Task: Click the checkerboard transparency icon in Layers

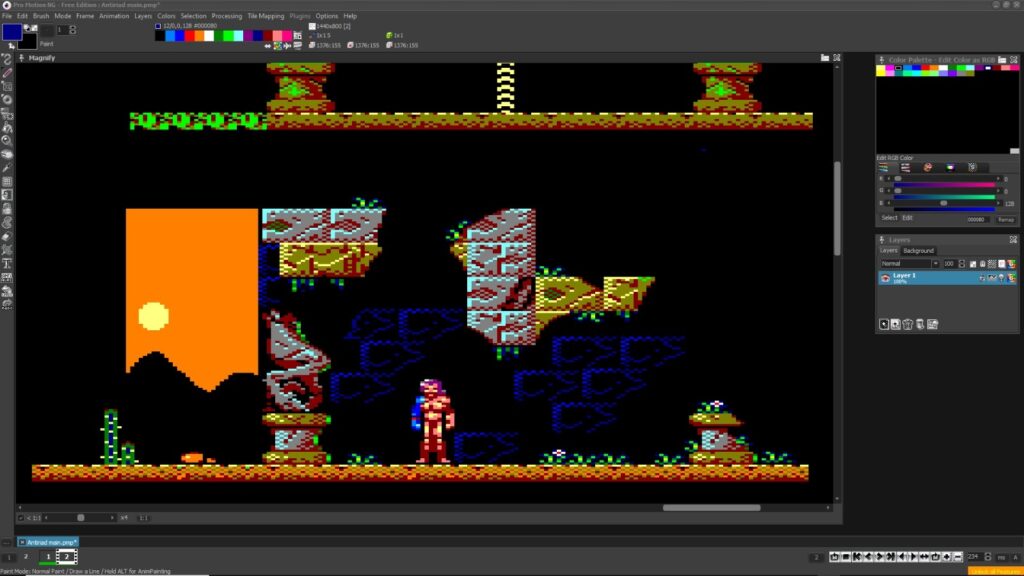Action: point(992,264)
